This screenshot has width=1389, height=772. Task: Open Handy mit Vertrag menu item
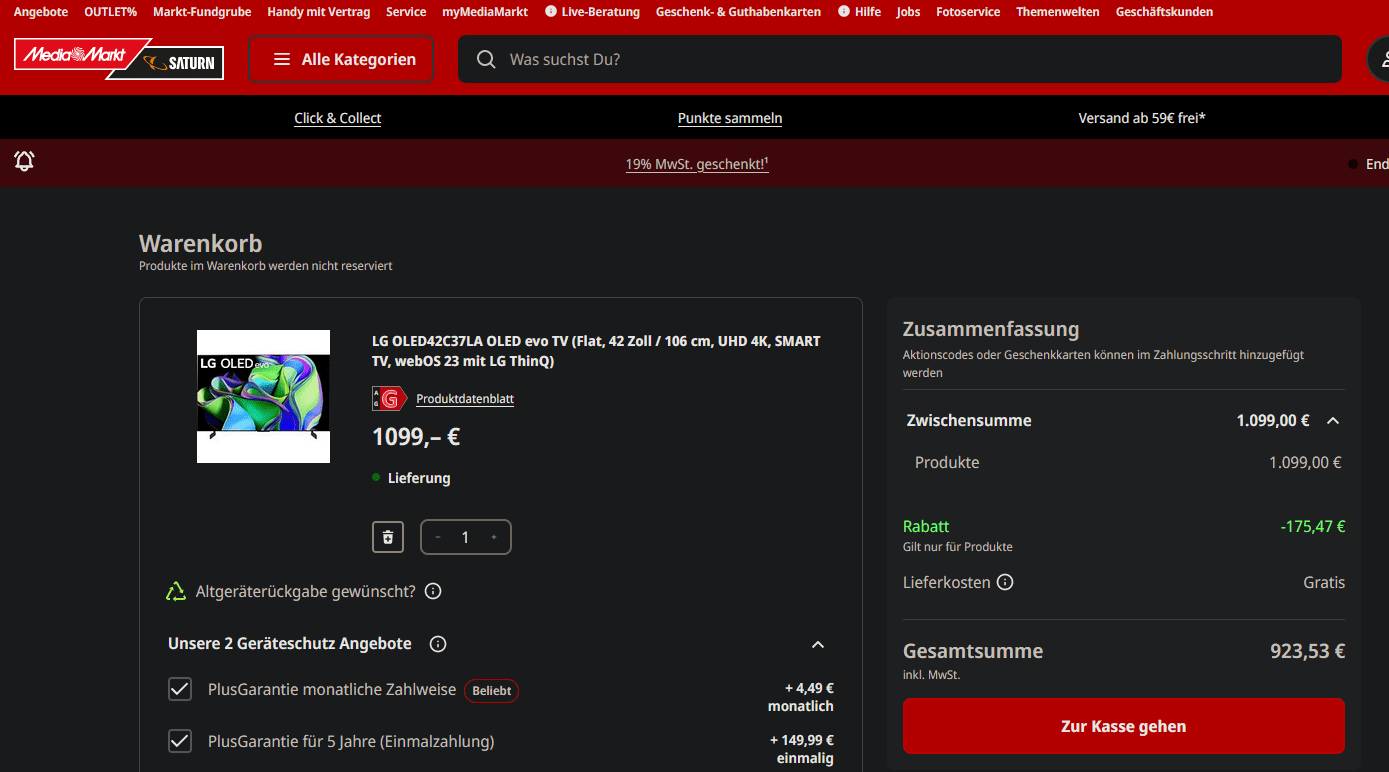click(x=318, y=12)
